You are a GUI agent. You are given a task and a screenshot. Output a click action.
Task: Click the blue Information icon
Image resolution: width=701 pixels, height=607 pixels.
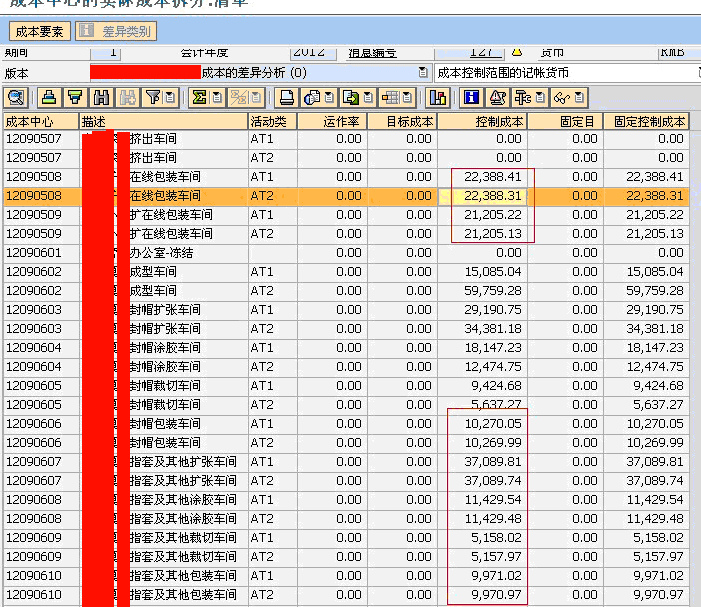click(x=472, y=97)
